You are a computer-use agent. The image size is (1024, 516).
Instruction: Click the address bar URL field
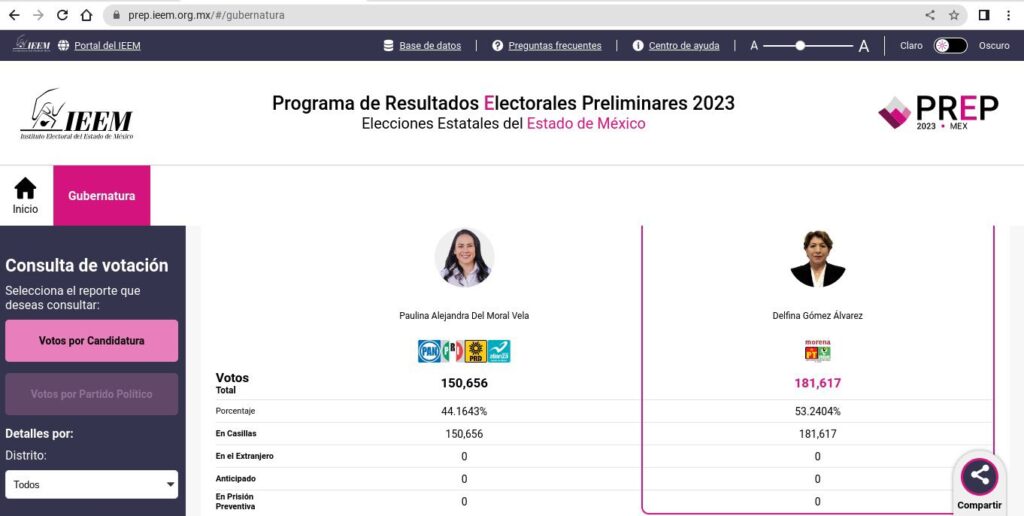point(500,15)
